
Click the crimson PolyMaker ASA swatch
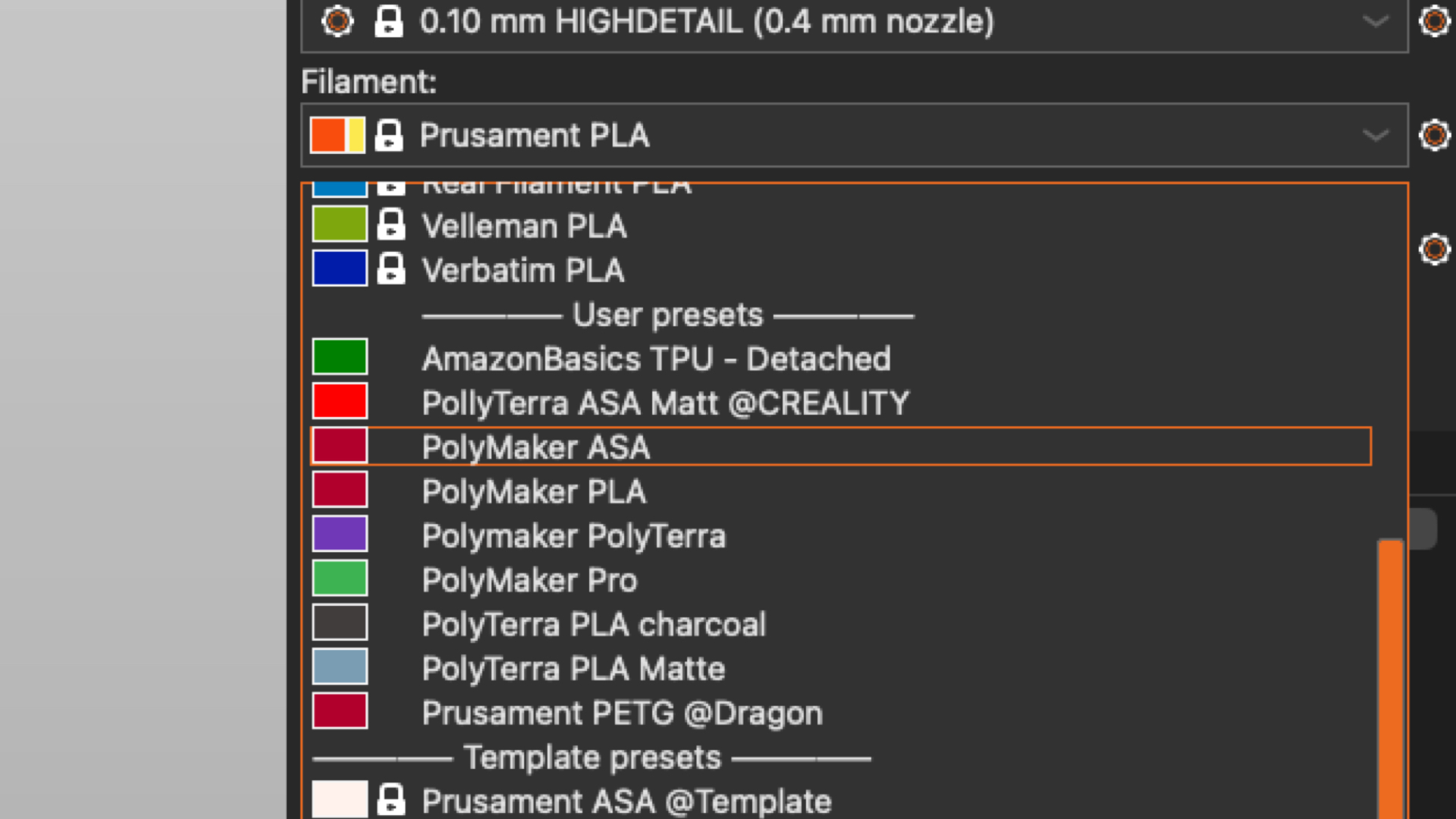[340, 446]
